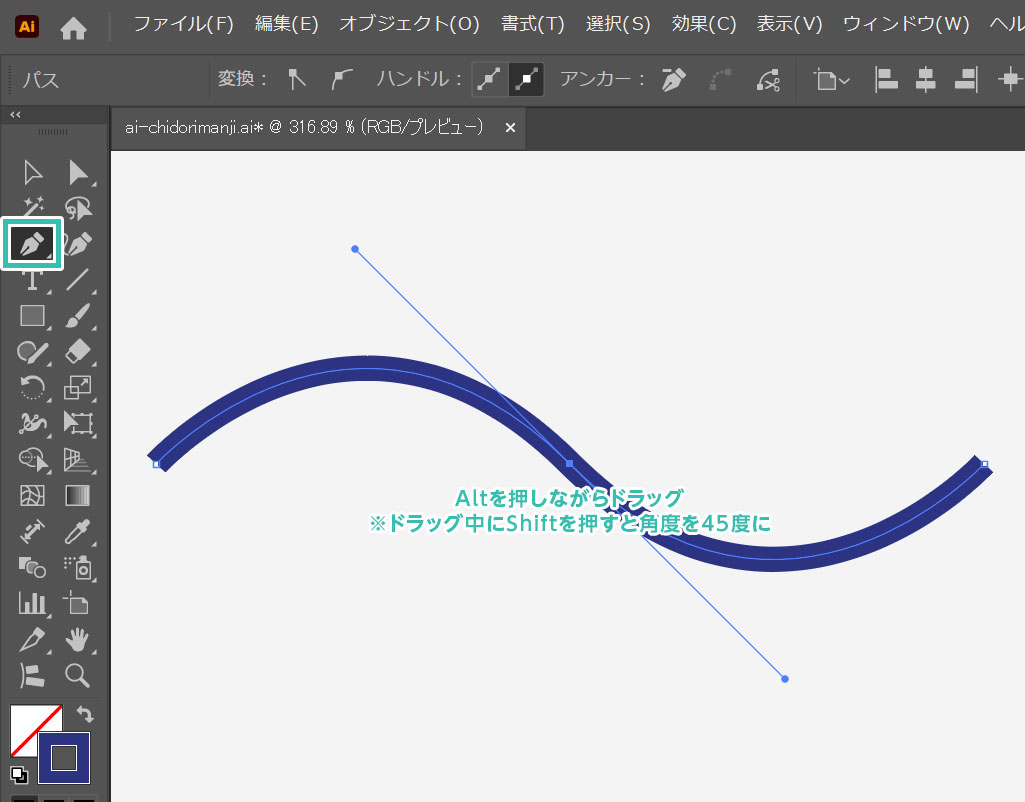Open the 編集(E) menu
Screen dimensions: 1025x802
(286, 25)
